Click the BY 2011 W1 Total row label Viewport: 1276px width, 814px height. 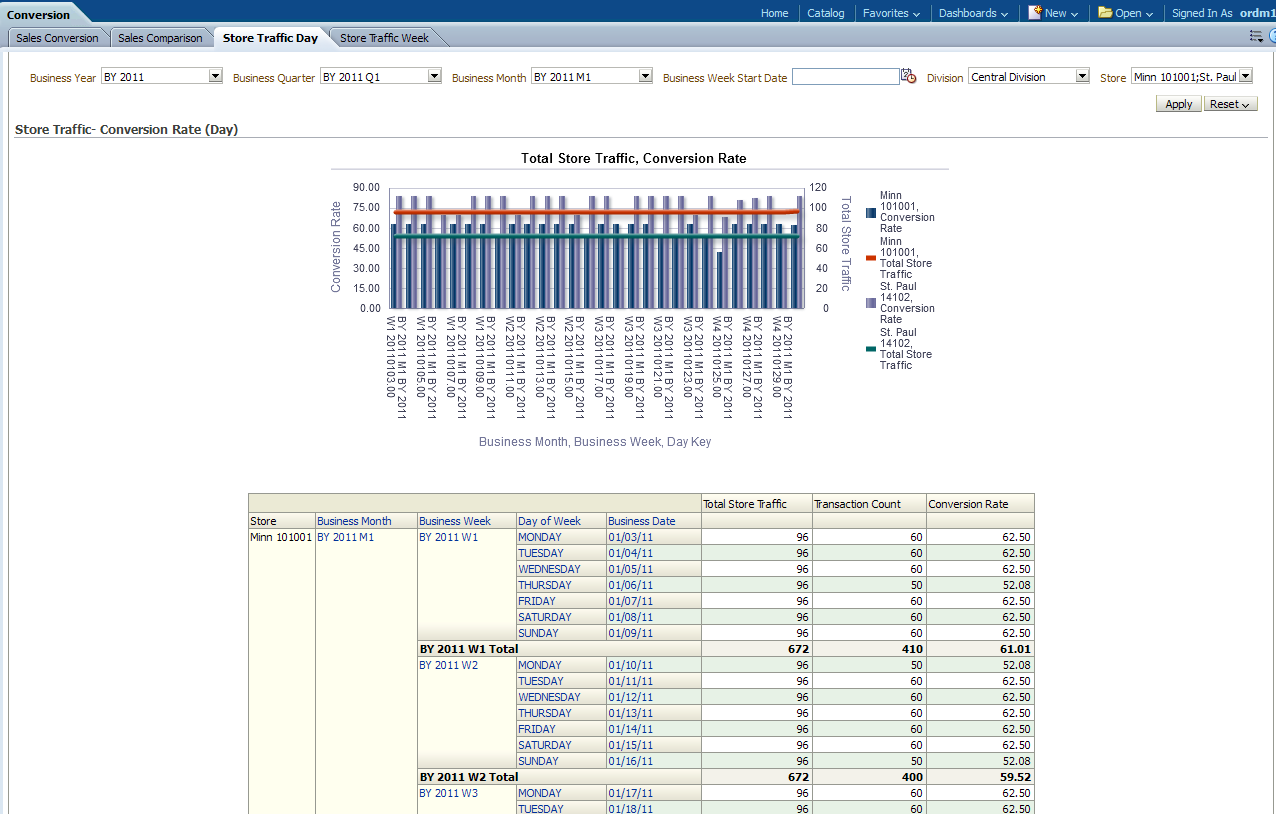click(x=468, y=649)
